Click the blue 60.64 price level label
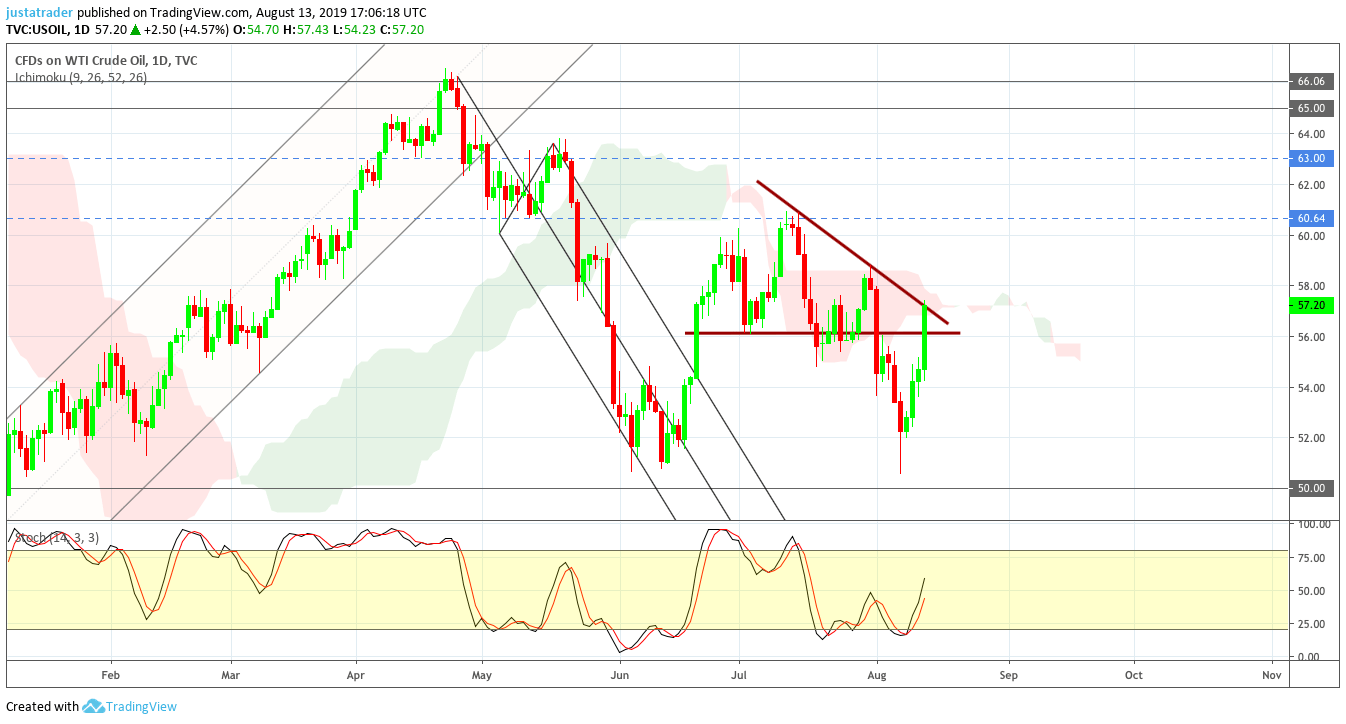 pyautogui.click(x=1311, y=218)
